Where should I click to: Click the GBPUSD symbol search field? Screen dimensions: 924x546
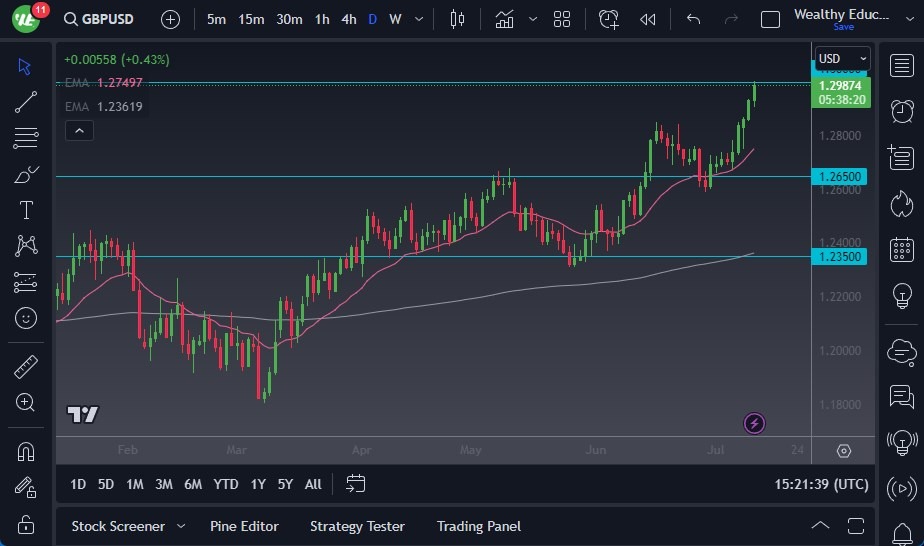(105, 19)
